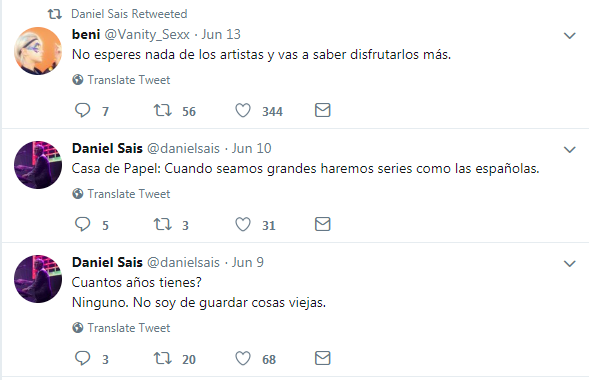Retweet beni's tweet with 56 retweets

click(x=163, y=110)
